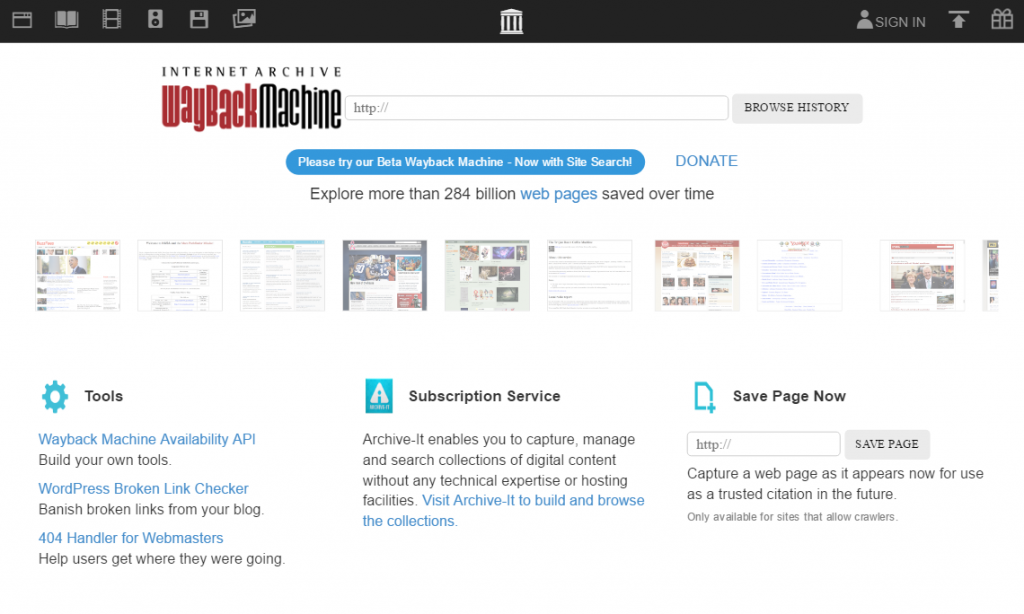Click the 'Save Page Now' heading text

(790, 396)
